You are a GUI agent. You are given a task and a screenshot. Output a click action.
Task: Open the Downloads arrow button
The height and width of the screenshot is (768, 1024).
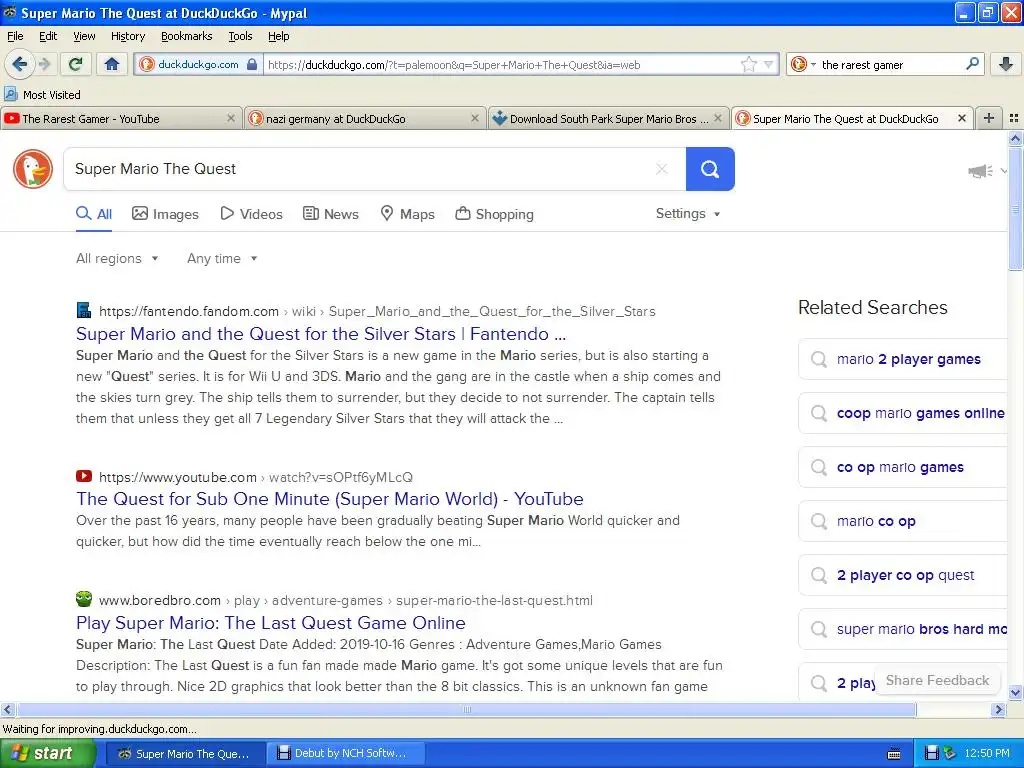click(1005, 64)
